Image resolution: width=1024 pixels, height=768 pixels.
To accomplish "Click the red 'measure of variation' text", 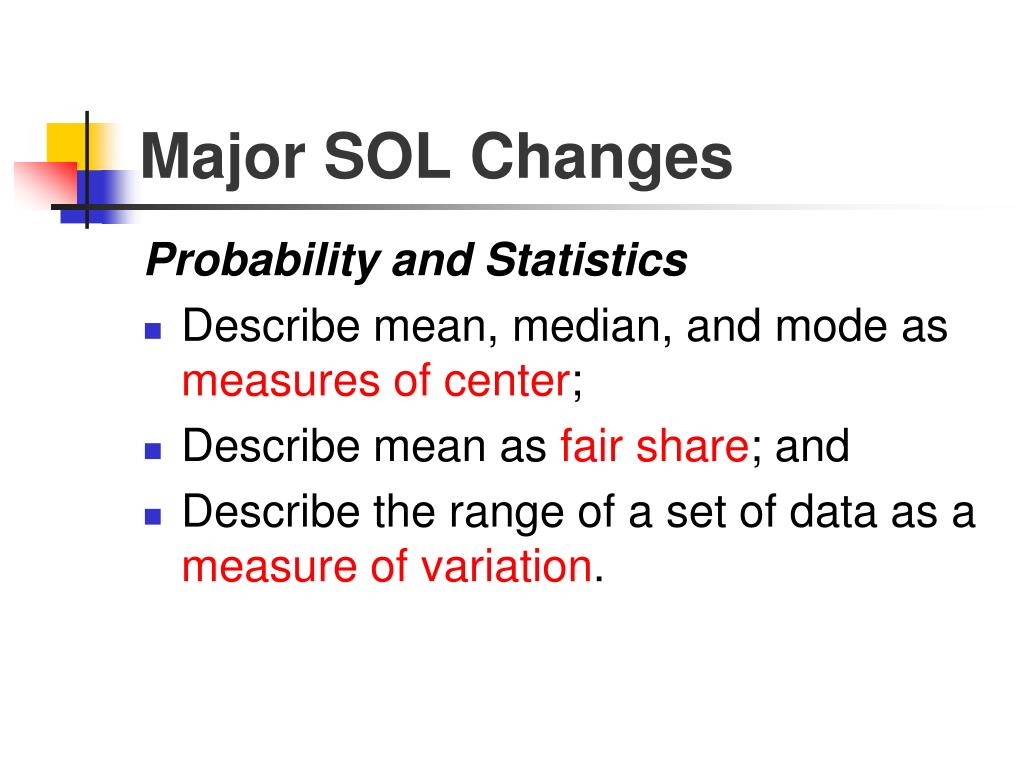I will 387,566.
